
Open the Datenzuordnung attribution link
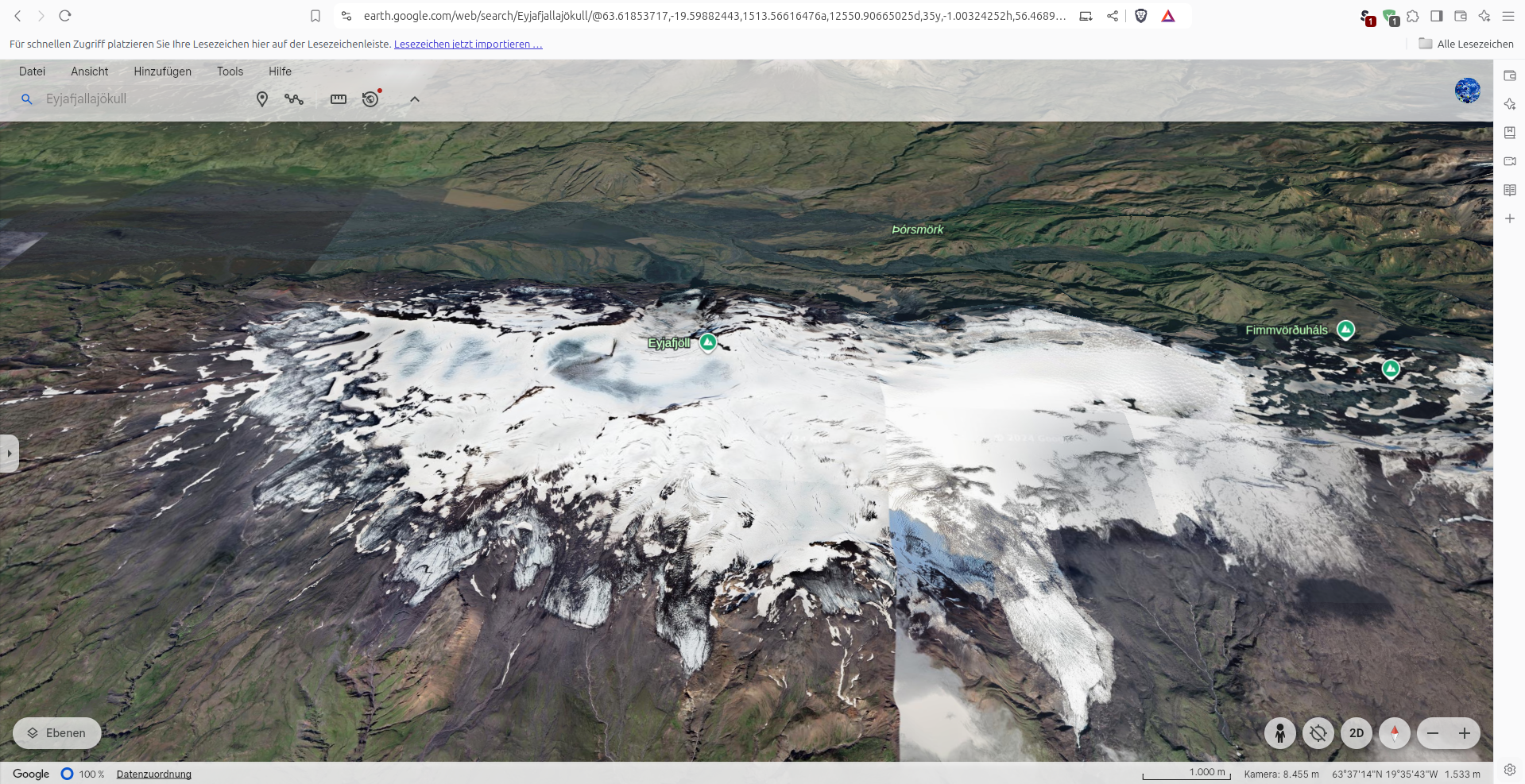point(154,774)
